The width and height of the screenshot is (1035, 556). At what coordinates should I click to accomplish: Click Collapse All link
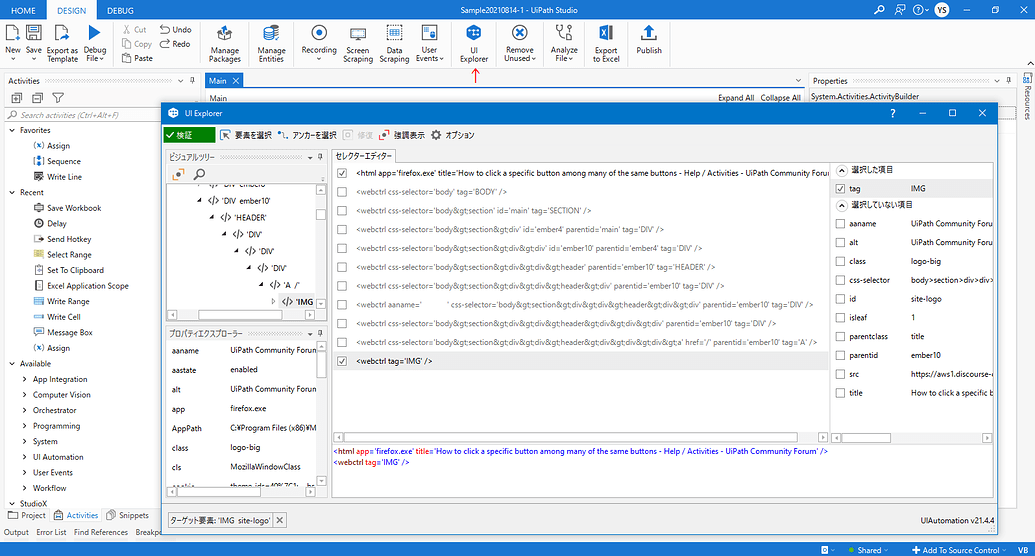click(780, 98)
